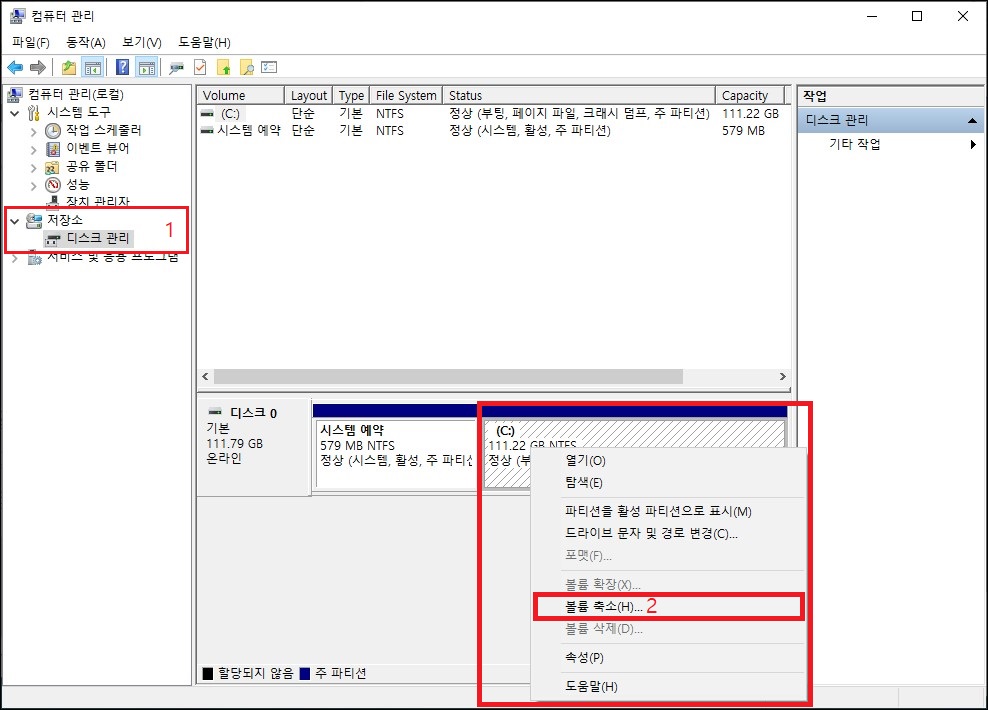Image resolution: width=988 pixels, height=710 pixels.
Task: Expand the 성능 node
Action: pyautogui.click(x=33, y=186)
